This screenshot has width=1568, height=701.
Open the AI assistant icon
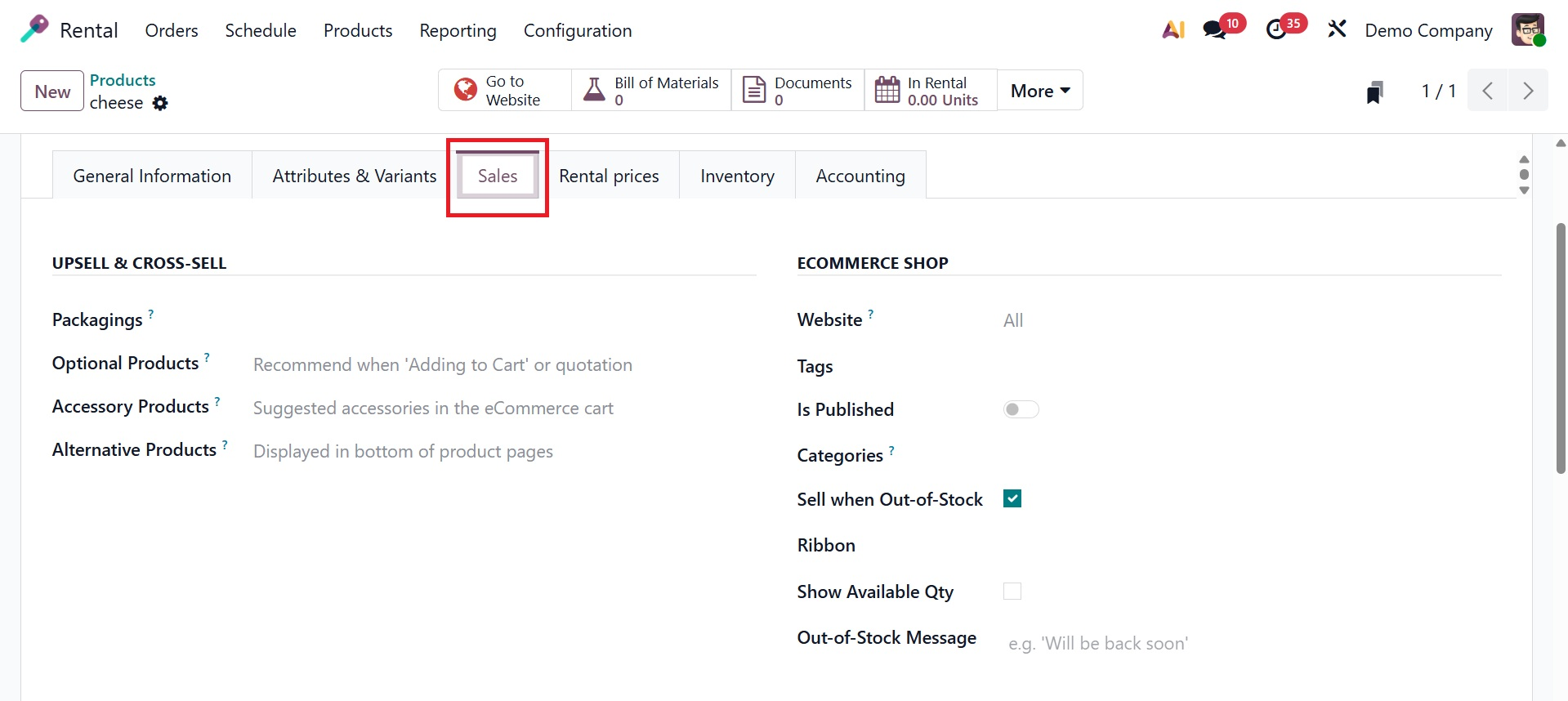pyautogui.click(x=1173, y=30)
